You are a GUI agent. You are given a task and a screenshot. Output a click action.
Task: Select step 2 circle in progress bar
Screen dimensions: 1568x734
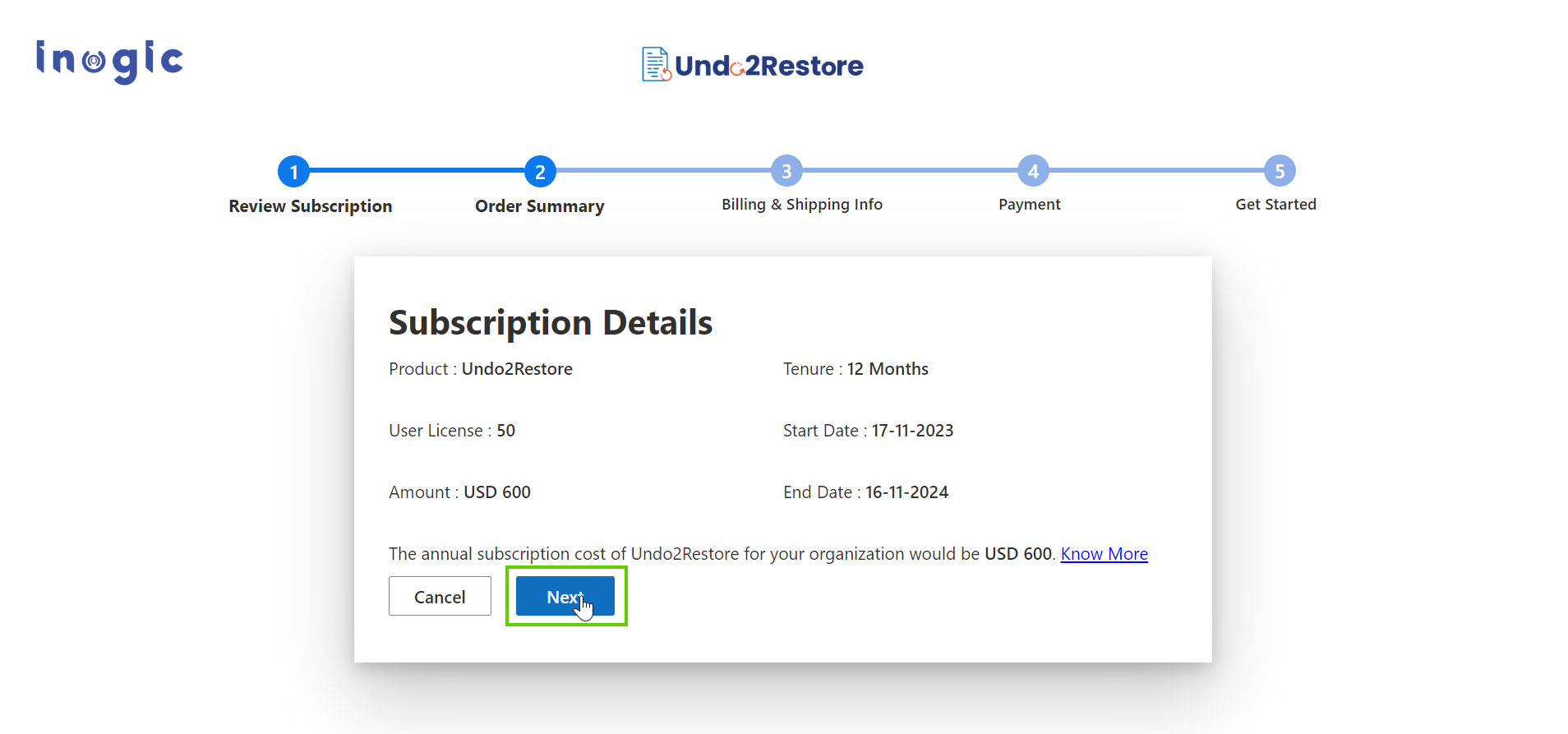pyautogui.click(x=540, y=172)
